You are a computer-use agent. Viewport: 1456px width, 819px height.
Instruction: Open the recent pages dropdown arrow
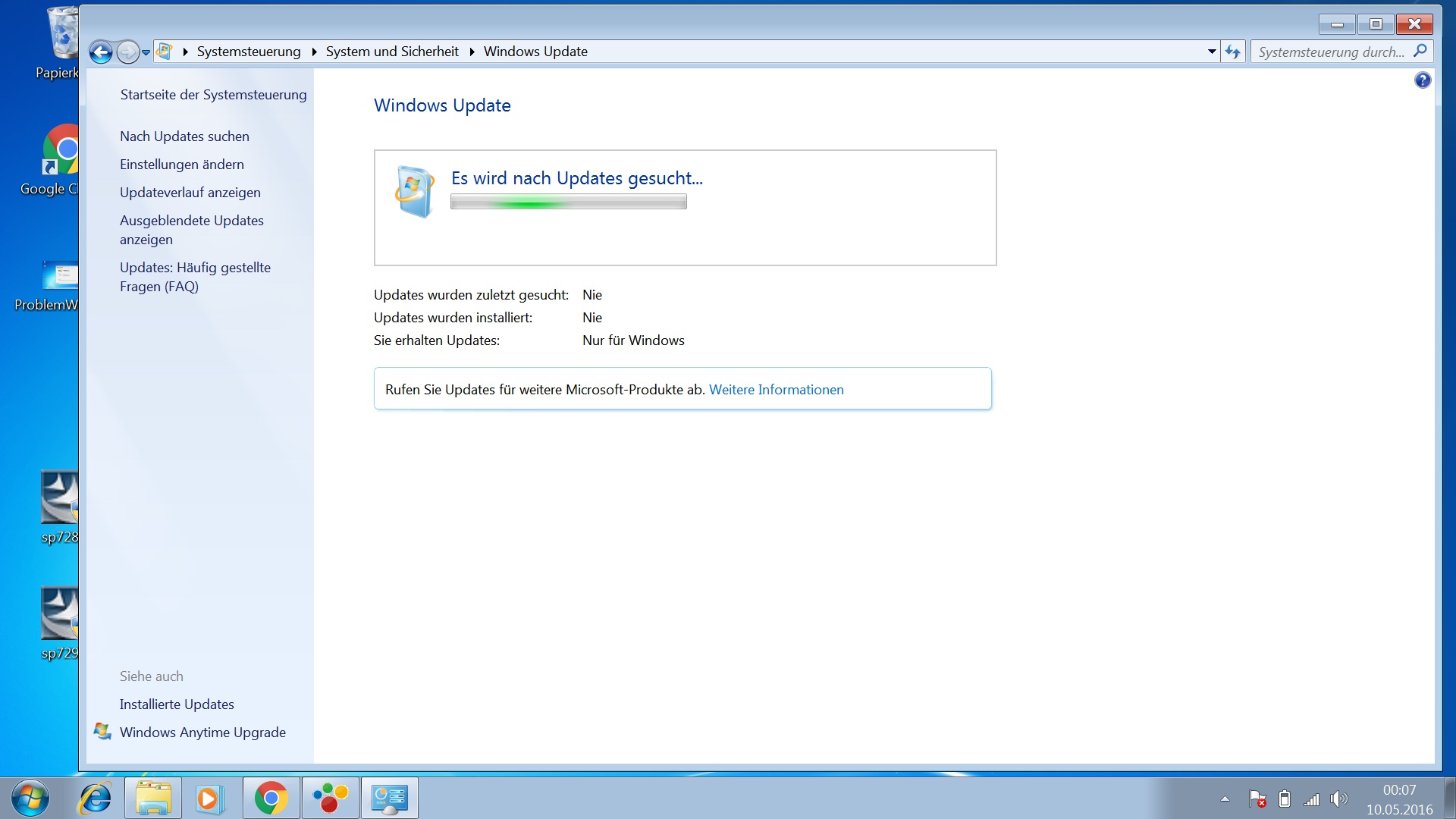pyautogui.click(x=146, y=52)
